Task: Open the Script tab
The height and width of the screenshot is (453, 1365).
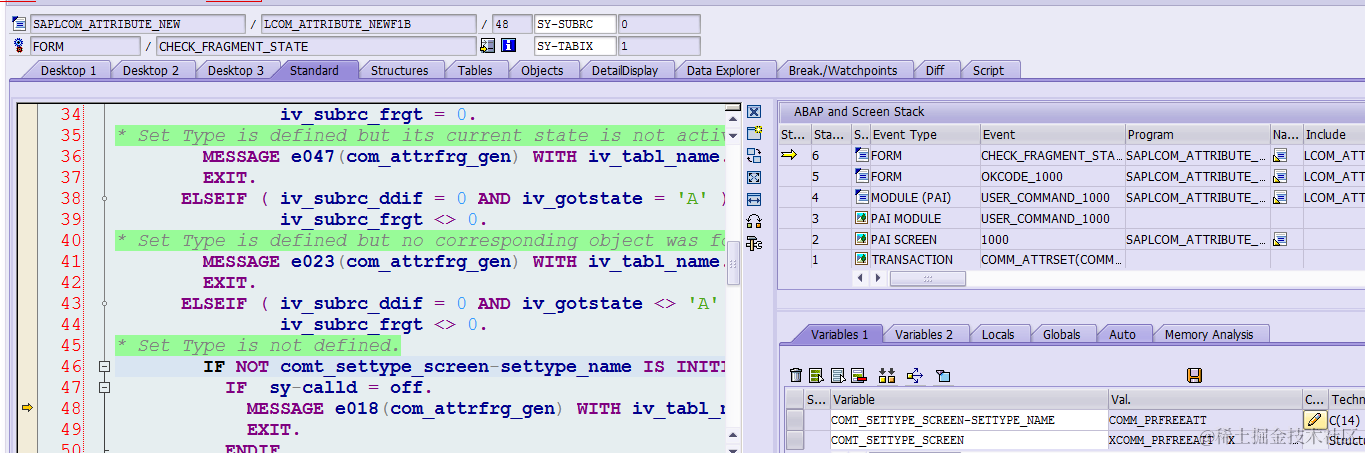Action: (988, 70)
